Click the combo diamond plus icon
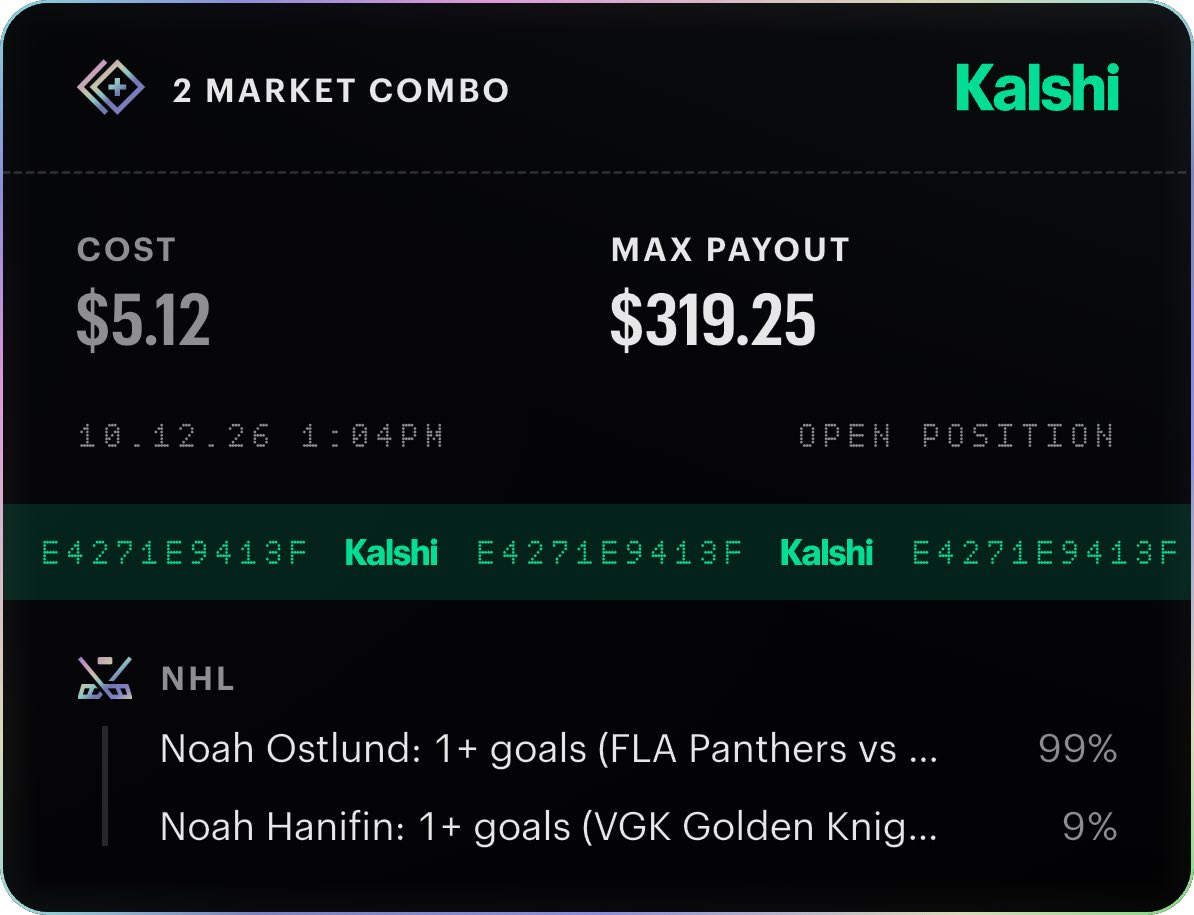This screenshot has width=1194, height=915. pos(110,88)
